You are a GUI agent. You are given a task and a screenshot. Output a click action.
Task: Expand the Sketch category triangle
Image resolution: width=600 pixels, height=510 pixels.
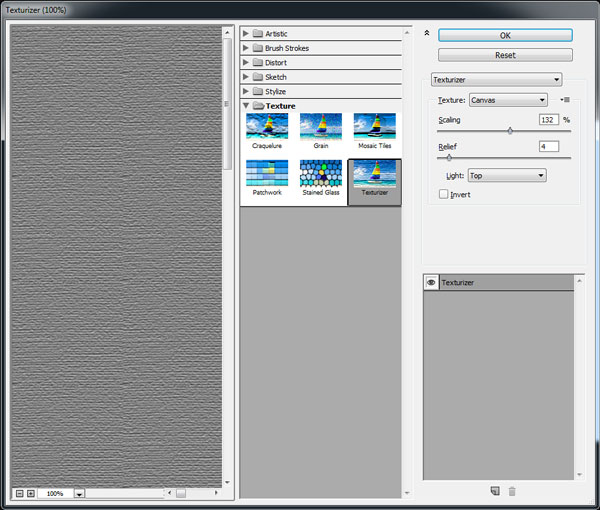point(246,77)
